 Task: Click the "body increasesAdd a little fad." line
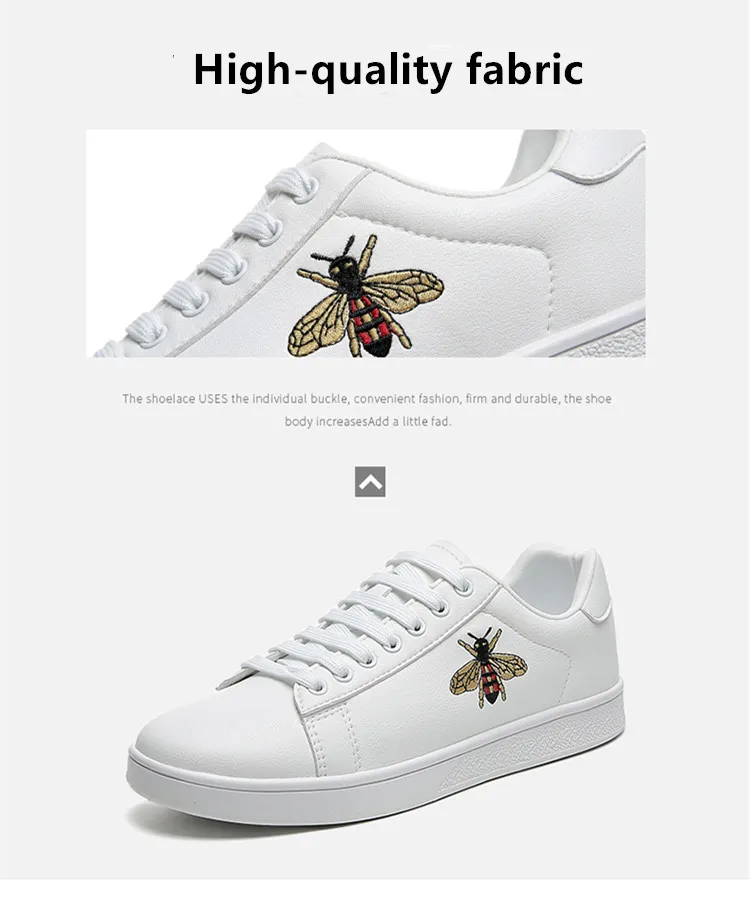click(368, 422)
